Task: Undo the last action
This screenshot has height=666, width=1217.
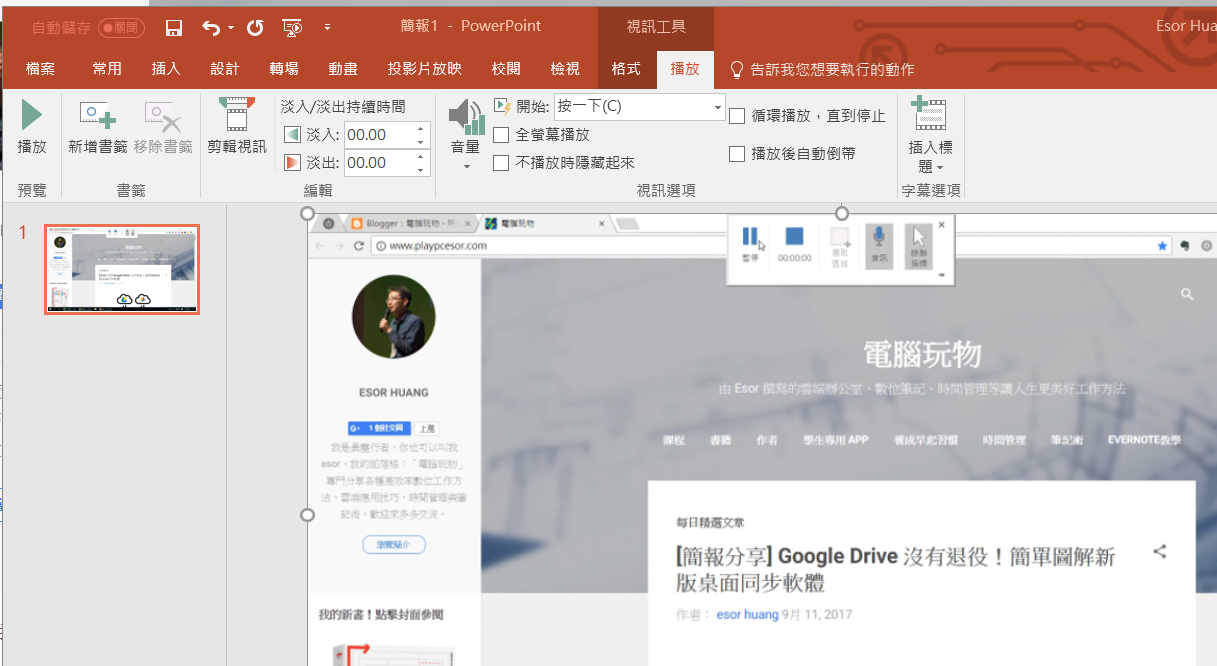Action: (x=210, y=28)
